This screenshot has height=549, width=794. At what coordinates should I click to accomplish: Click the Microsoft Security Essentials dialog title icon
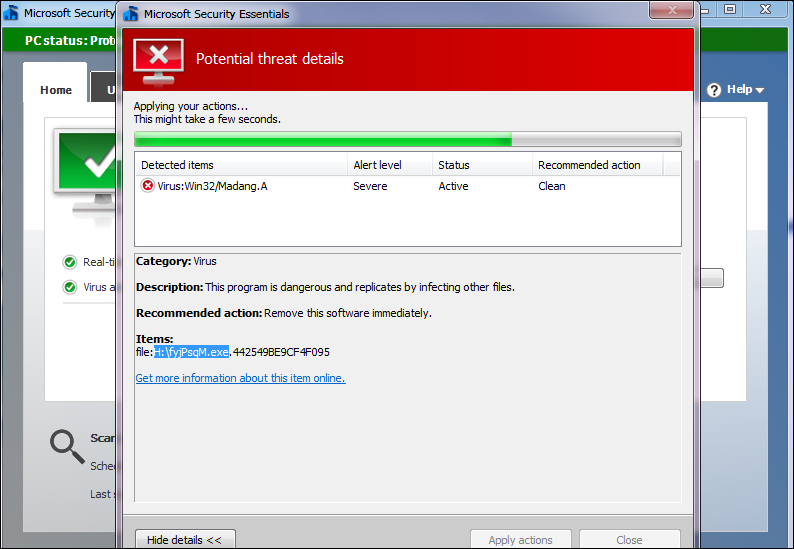point(131,14)
